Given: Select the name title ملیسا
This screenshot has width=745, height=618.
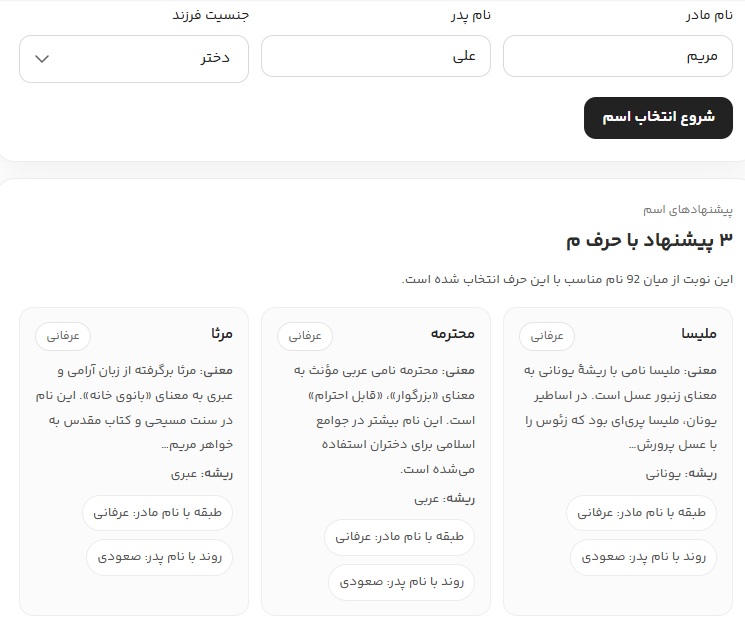Looking at the screenshot, I should (698, 333).
